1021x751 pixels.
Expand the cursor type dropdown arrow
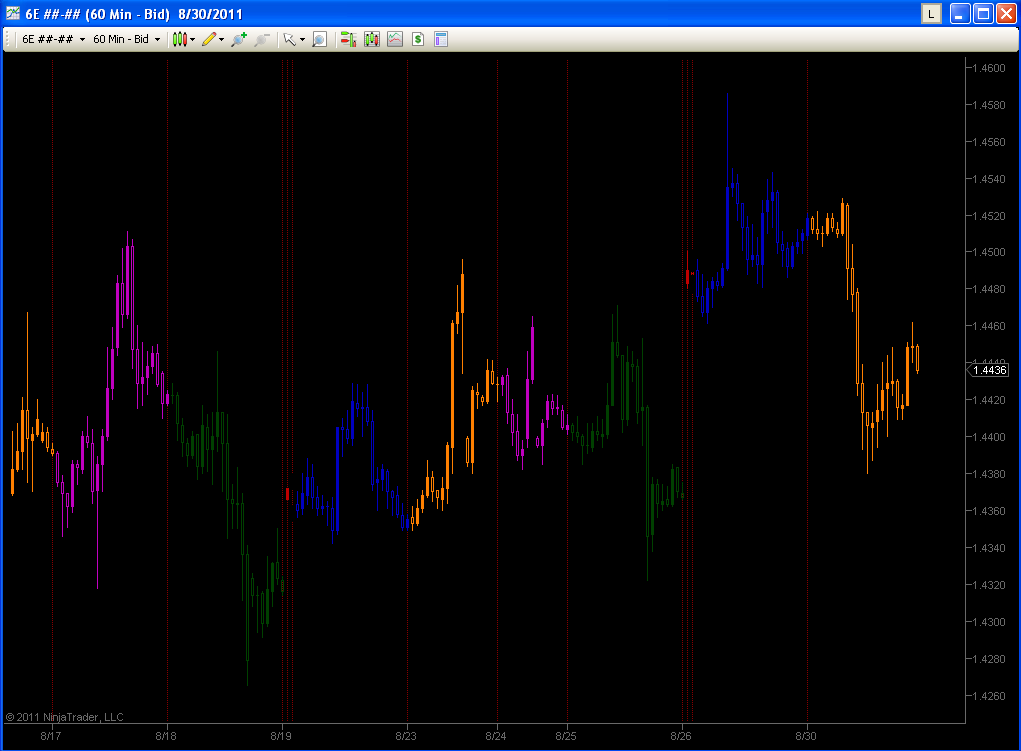[x=302, y=40]
